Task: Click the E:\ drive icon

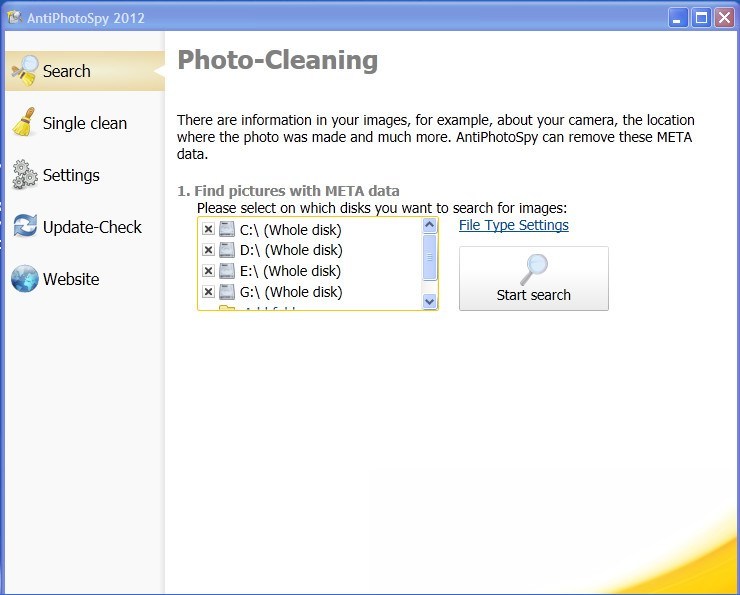Action: [x=227, y=270]
